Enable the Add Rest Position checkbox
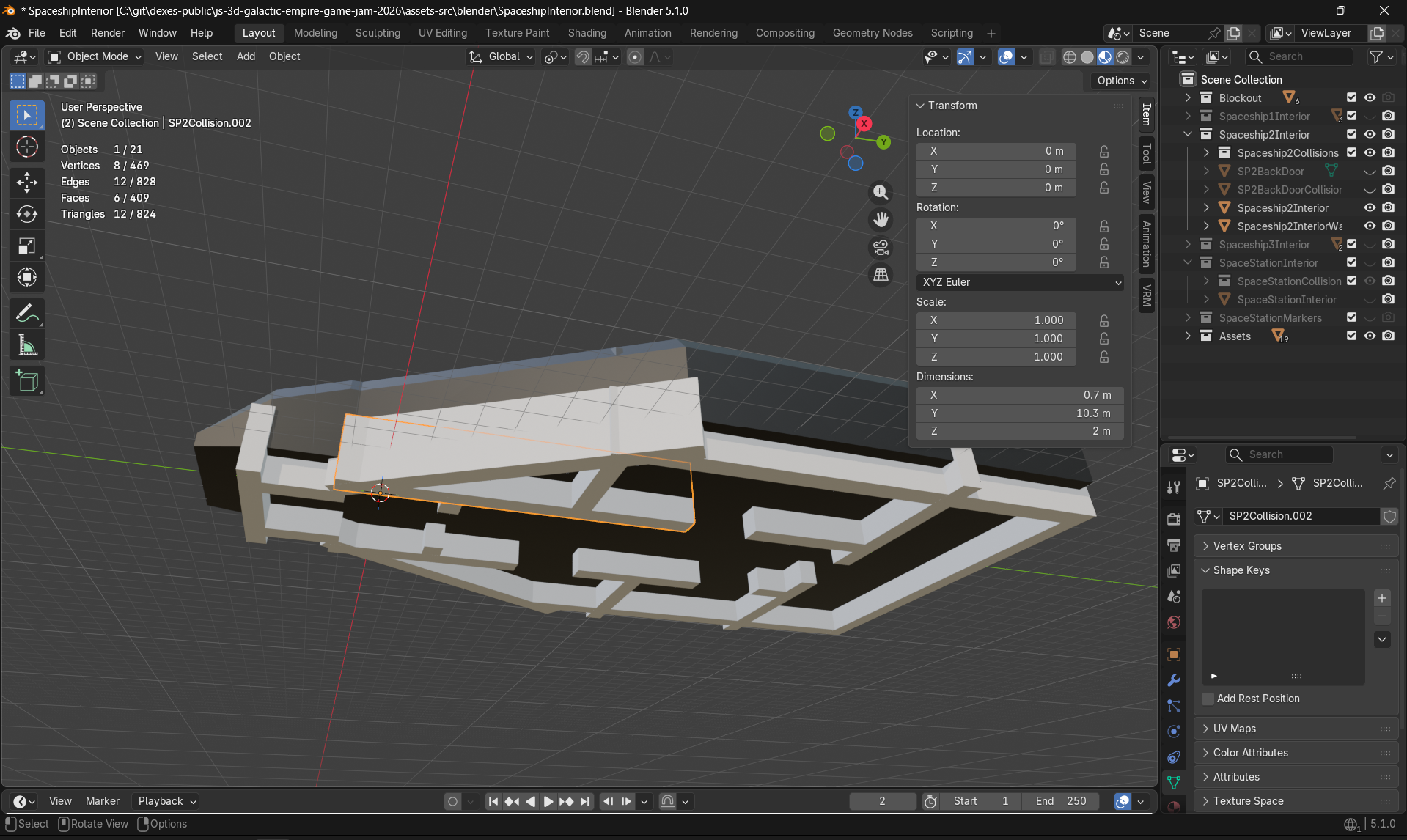1407x840 pixels. tap(1207, 699)
